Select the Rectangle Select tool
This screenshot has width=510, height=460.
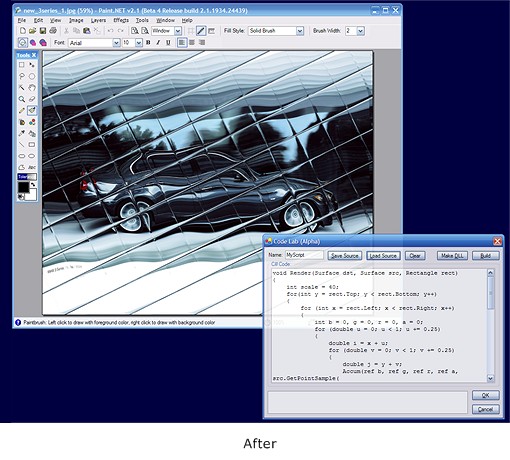[x=22, y=65]
